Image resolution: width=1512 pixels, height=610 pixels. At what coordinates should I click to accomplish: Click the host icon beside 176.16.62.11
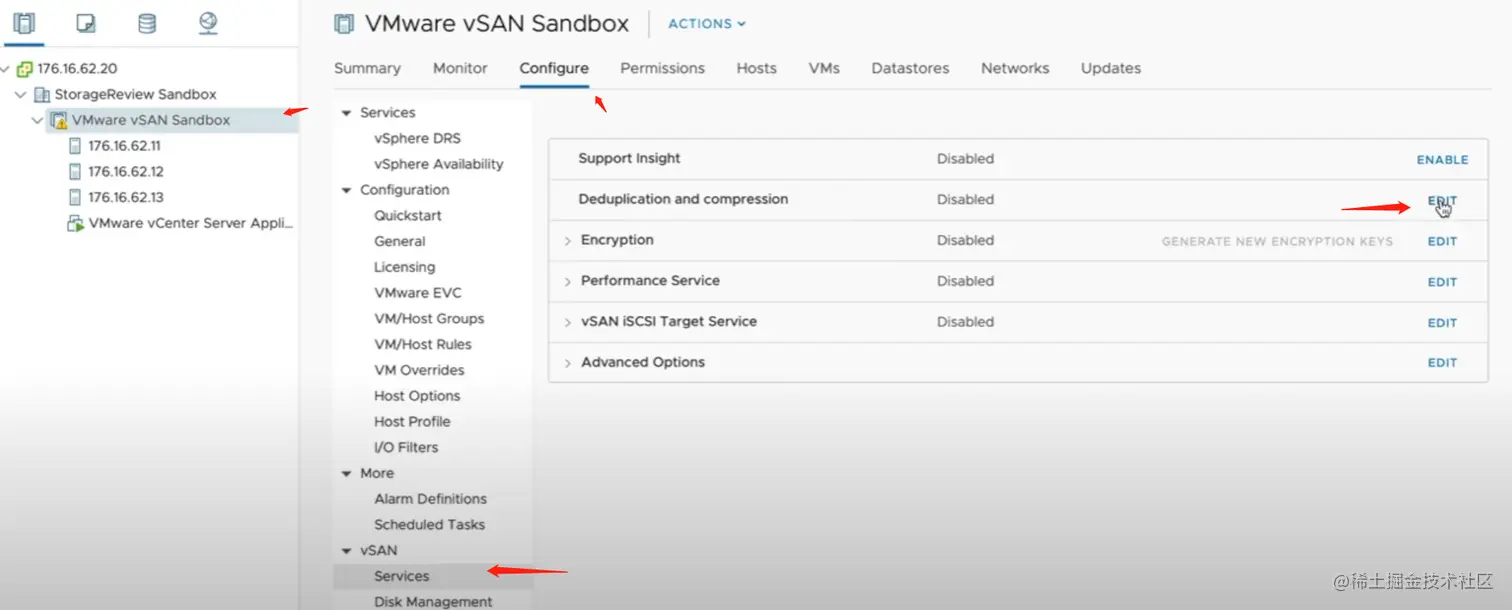(x=75, y=146)
